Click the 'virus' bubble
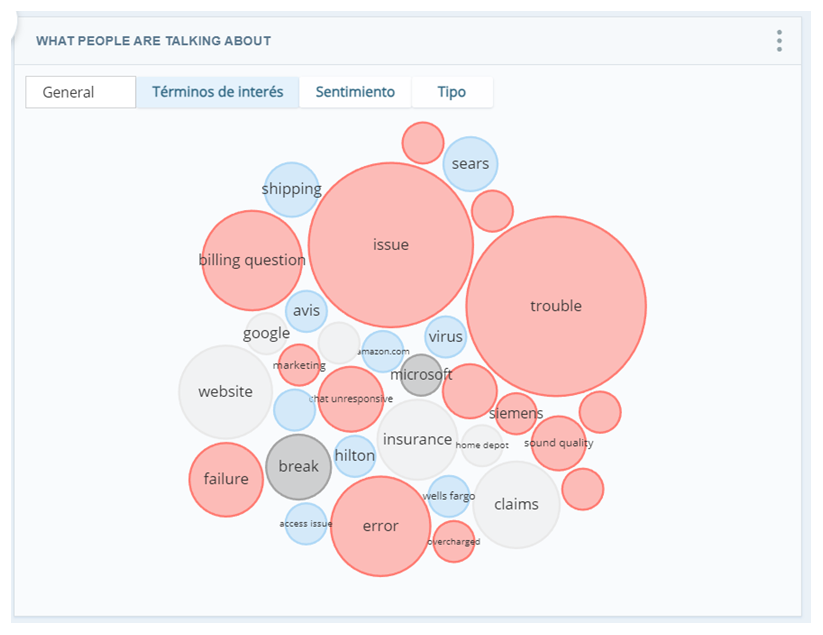The width and height of the screenshot is (823, 635). click(x=446, y=337)
